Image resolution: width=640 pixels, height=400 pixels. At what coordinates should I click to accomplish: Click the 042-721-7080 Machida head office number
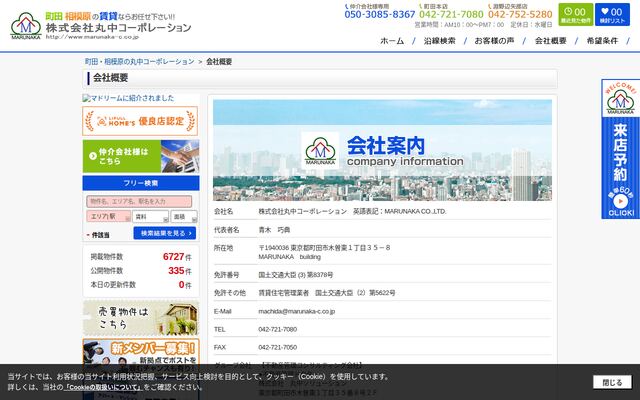451,14
